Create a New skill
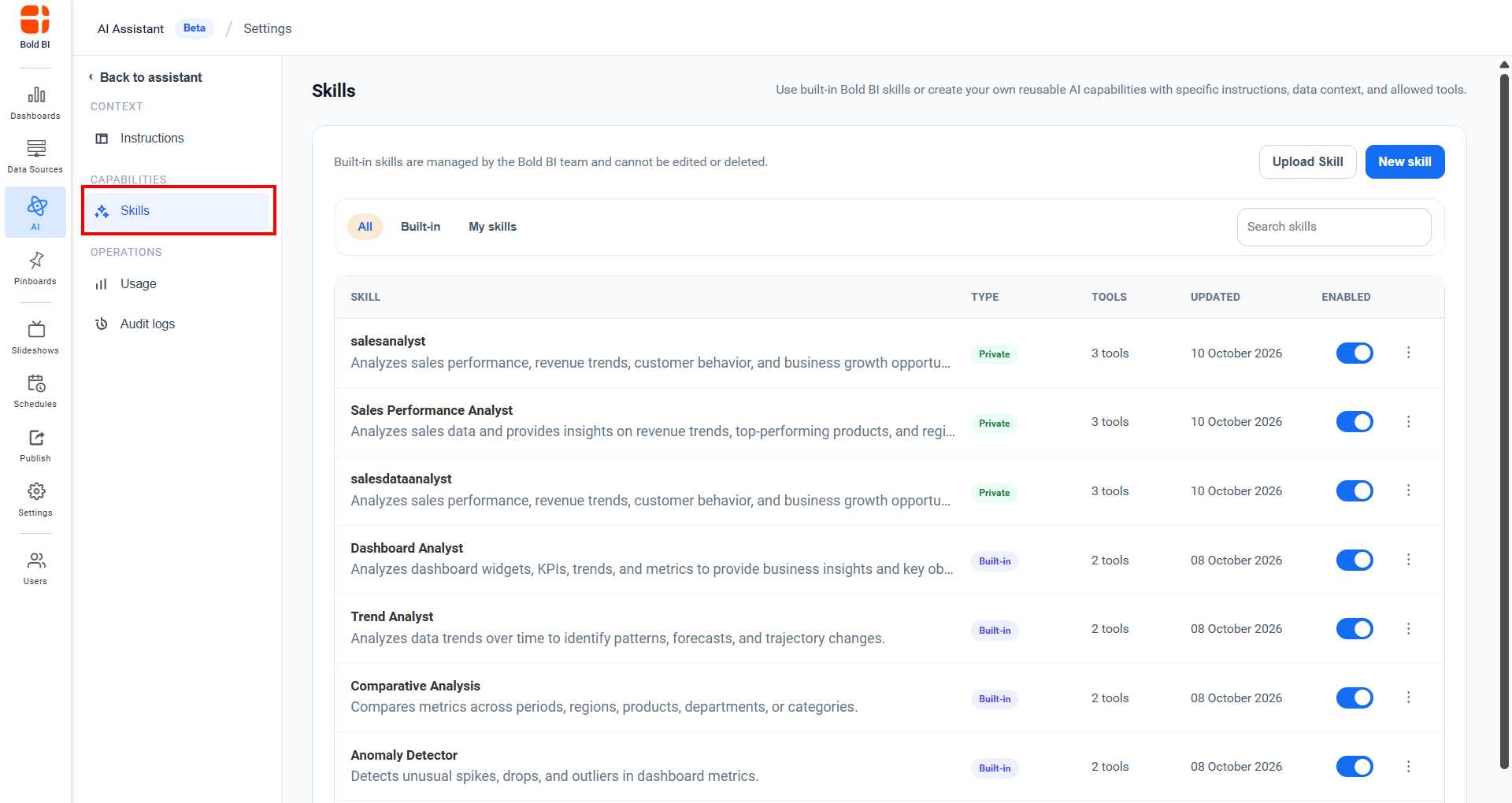This screenshot has height=803, width=1512. point(1405,162)
